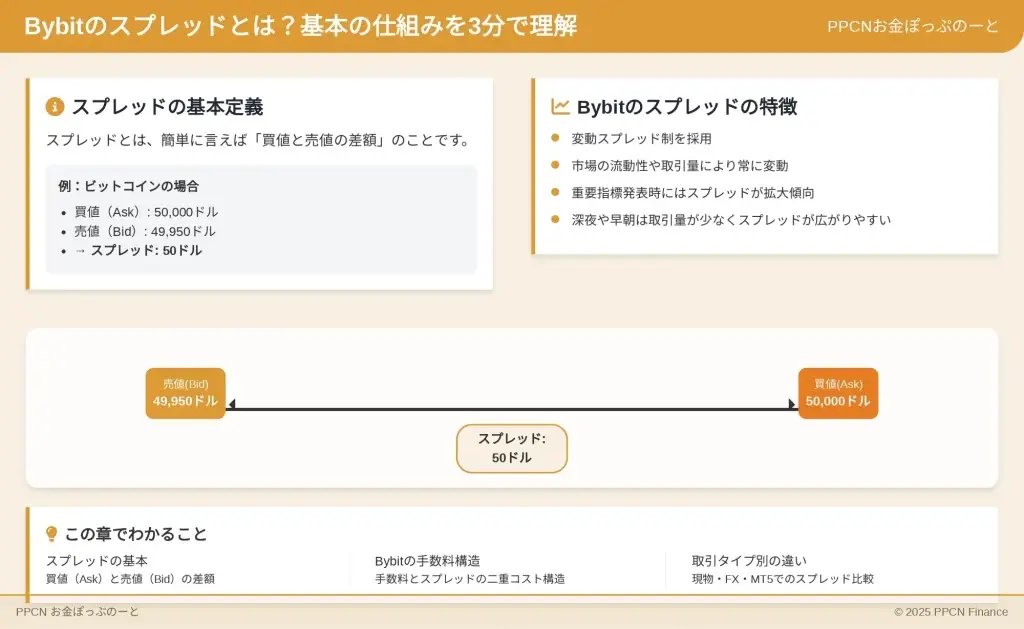Open the Bybitの手数料構造 chapter item
Screen dimensions: 1024x629
click(427, 561)
